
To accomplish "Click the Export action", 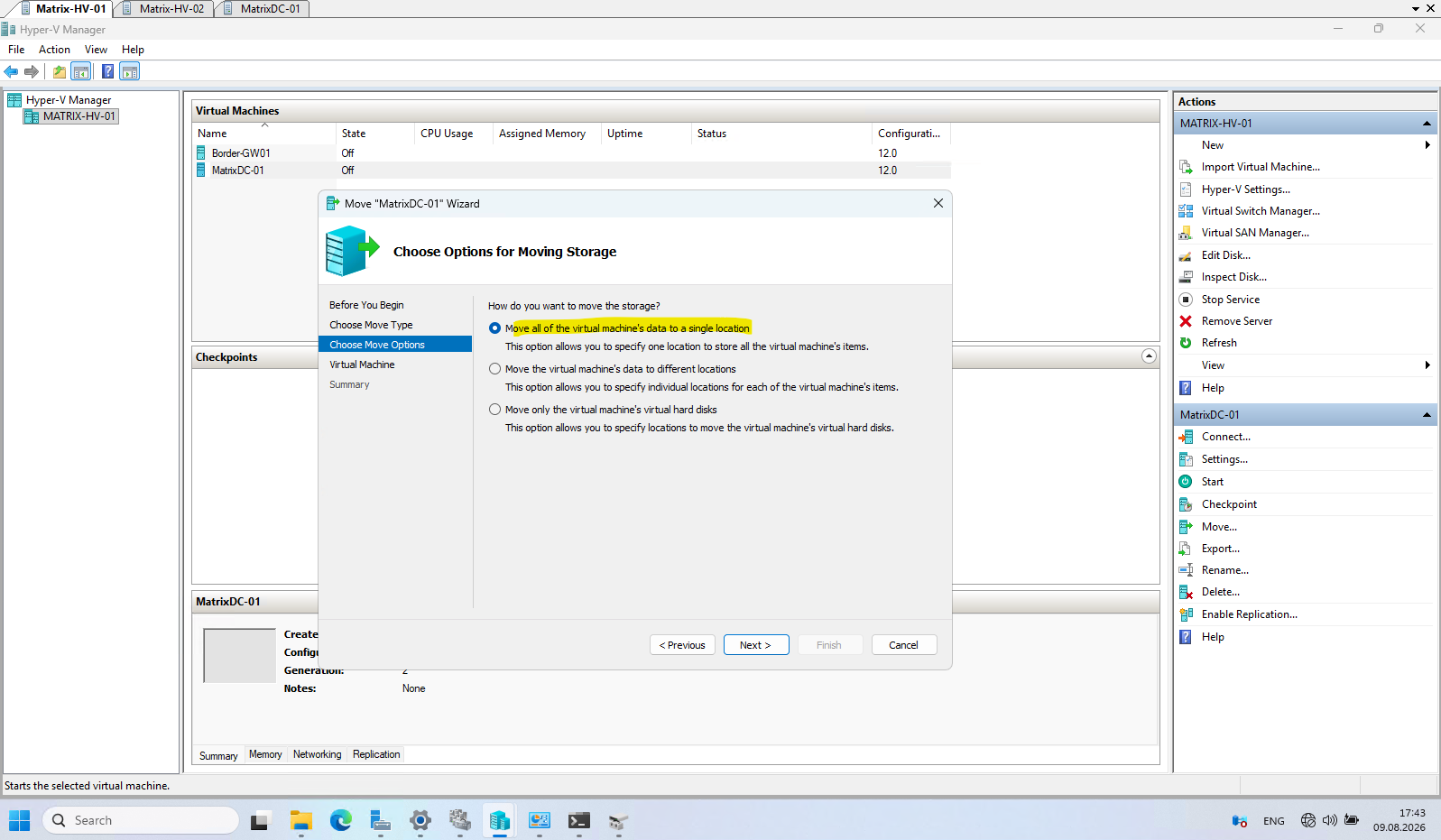I will [1221, 549].
